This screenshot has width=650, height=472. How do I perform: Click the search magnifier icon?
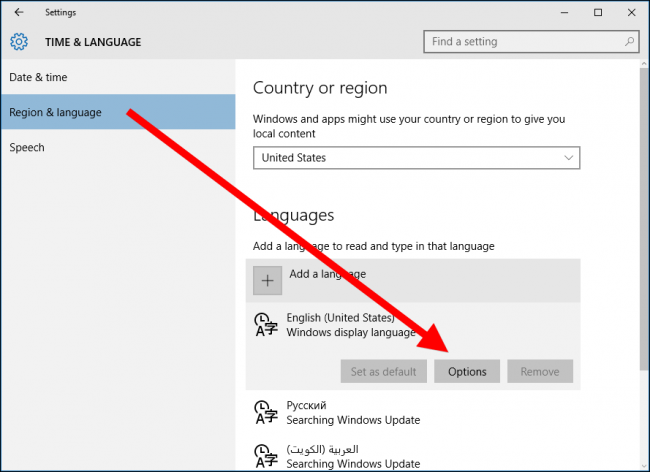coord(629,41)
